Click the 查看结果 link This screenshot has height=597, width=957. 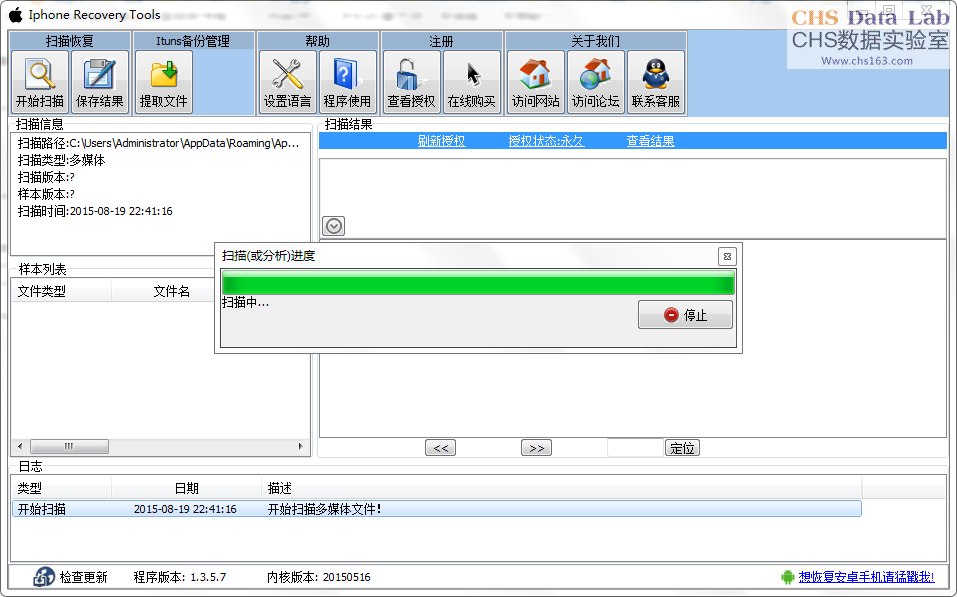click(x=651, y=141)
